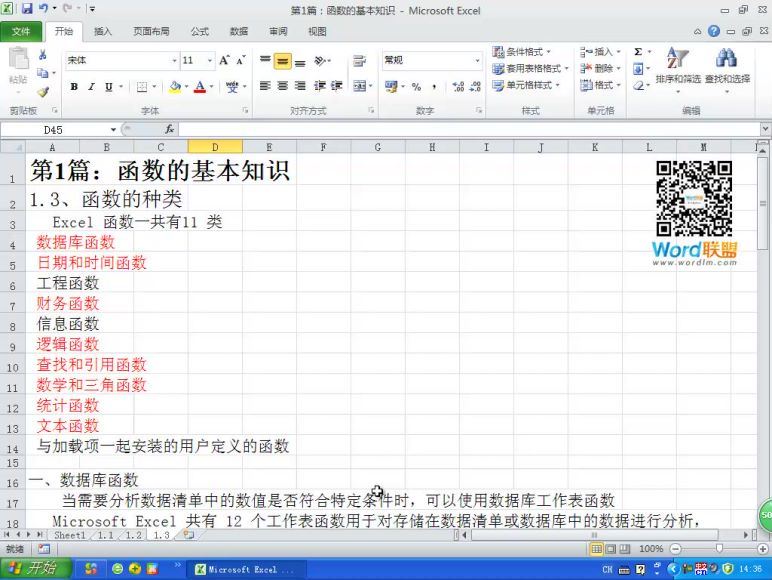Adjust the zoom slider handle
Image resolution: width=772 pixels, height=580 pixels.
[x=719, y=548]
